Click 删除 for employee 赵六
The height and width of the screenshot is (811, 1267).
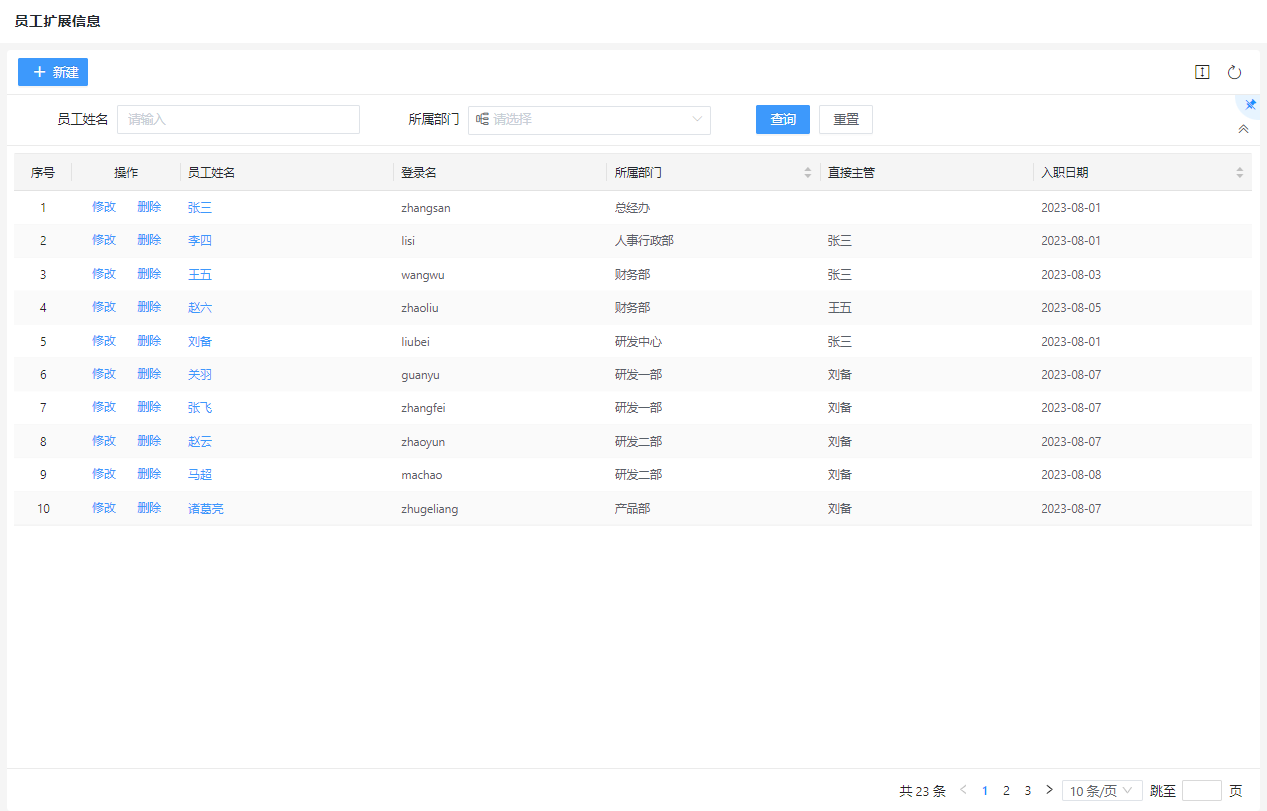[149, 307]
